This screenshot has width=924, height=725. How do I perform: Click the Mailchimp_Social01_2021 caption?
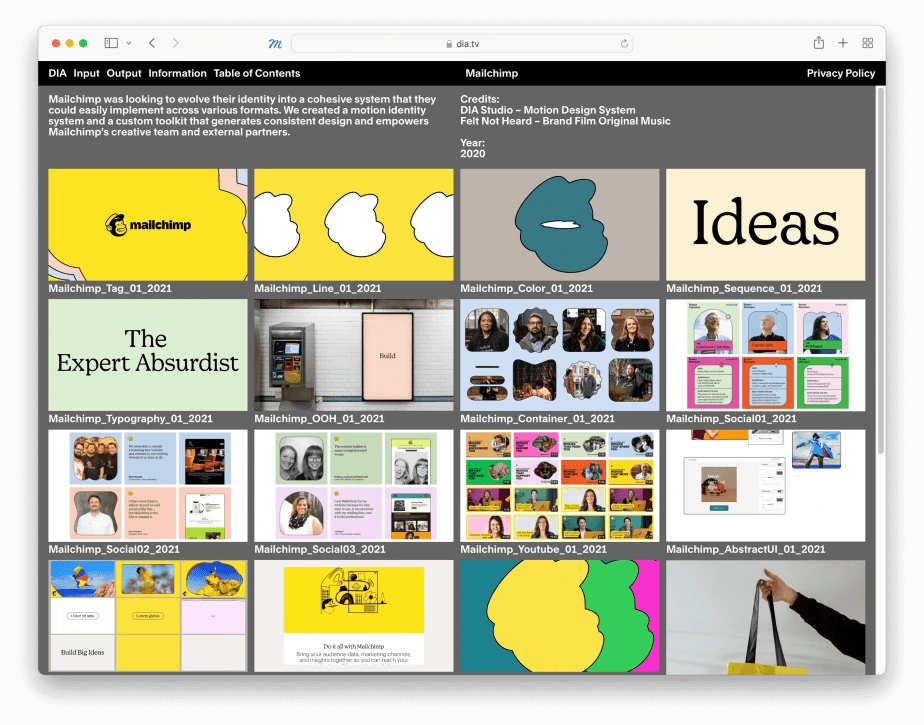pyautogui.click(x=731, y=418)
